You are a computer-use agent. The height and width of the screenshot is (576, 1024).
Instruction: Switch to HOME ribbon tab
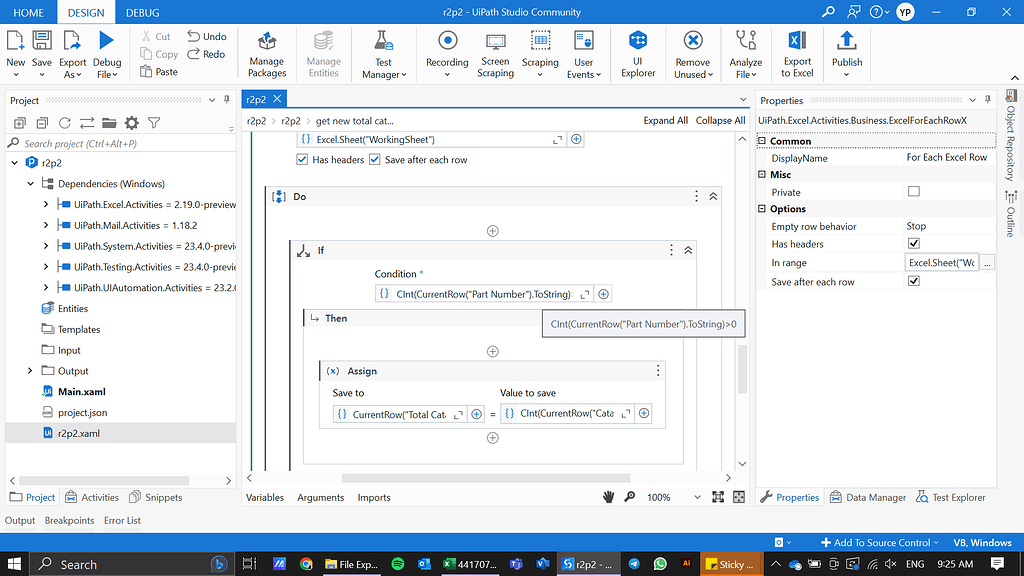[x=29, y=12]
